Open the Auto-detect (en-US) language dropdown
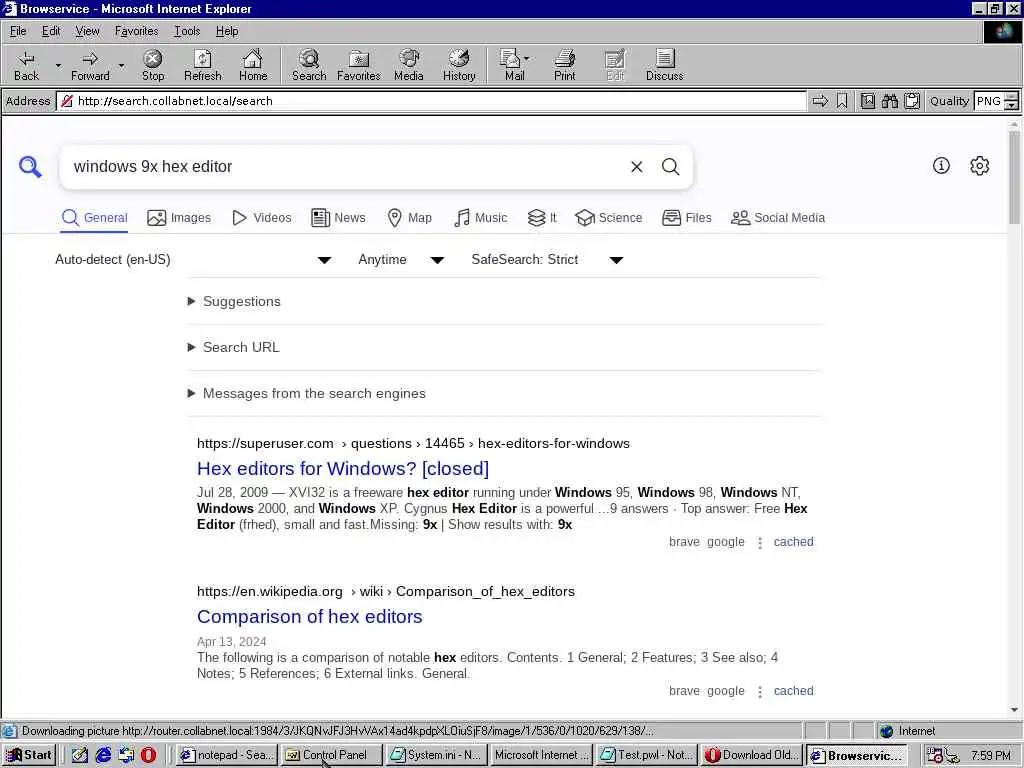 point(193,260)
